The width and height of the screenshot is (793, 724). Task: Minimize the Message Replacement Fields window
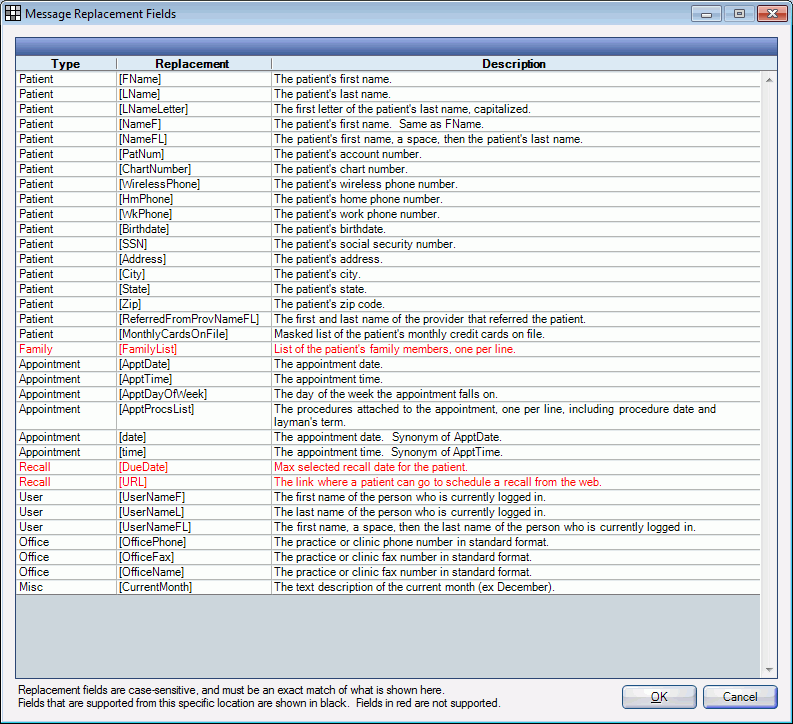pos(707,14)
